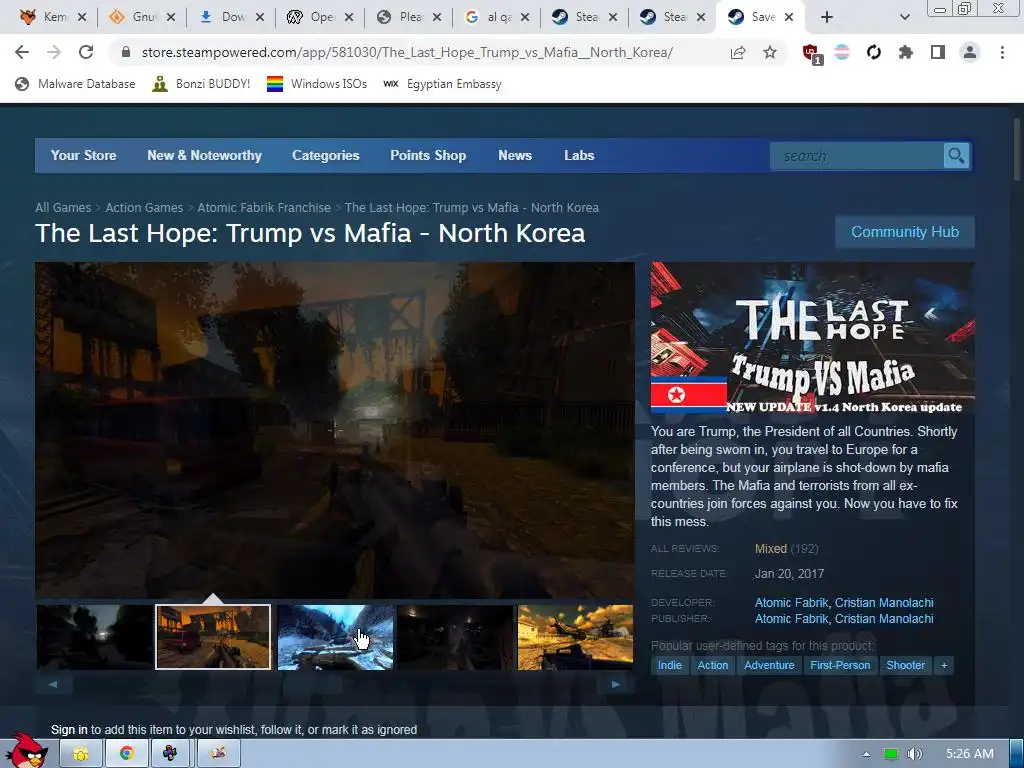The height and width of the screenshot is (768, 1024).
Task: Select the helicopter screenshot thumbnail
Action: click(x=575, y=637)
